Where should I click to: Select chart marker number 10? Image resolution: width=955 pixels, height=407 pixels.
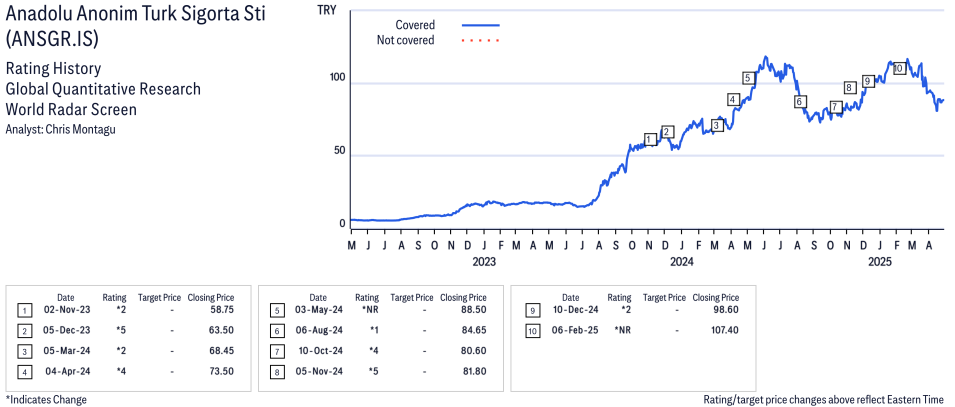tap(899, 68)
